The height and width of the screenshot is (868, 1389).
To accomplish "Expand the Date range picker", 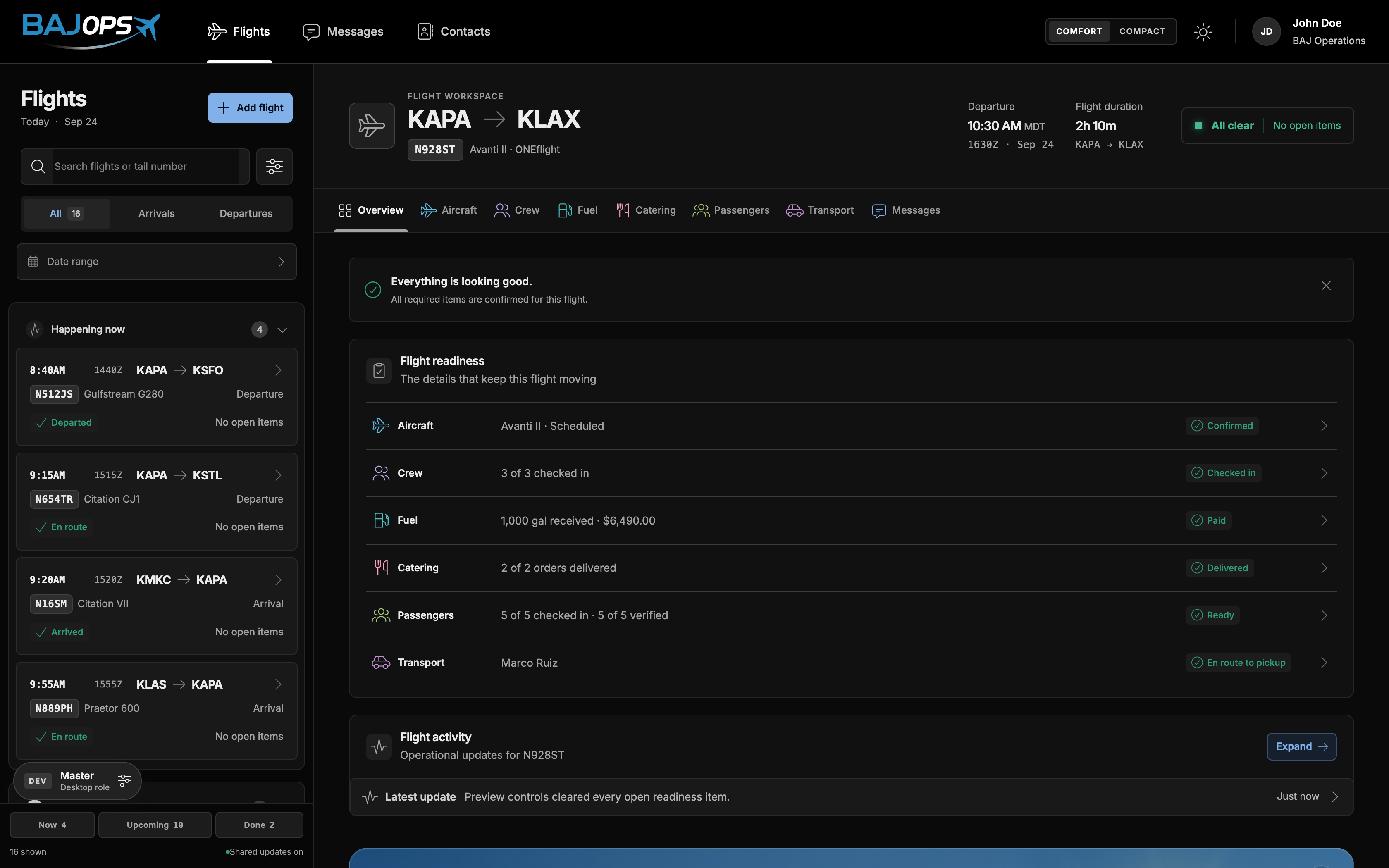I will pyautogui.click(x=157, y=262).
